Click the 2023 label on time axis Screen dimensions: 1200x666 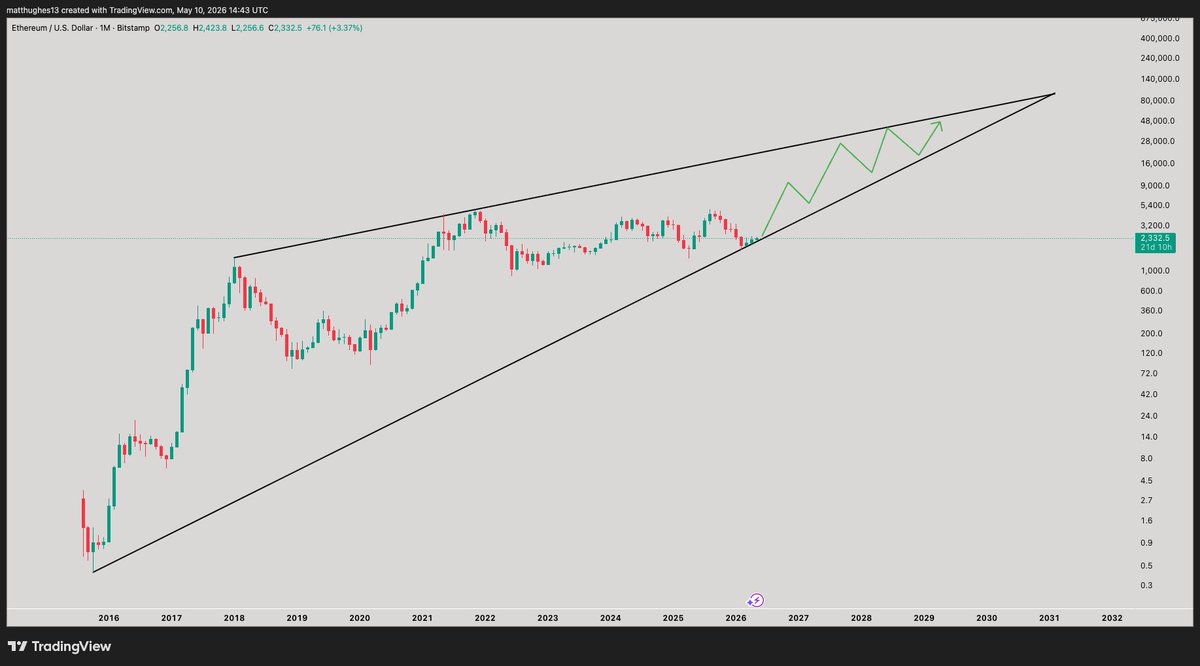[547, 619]
